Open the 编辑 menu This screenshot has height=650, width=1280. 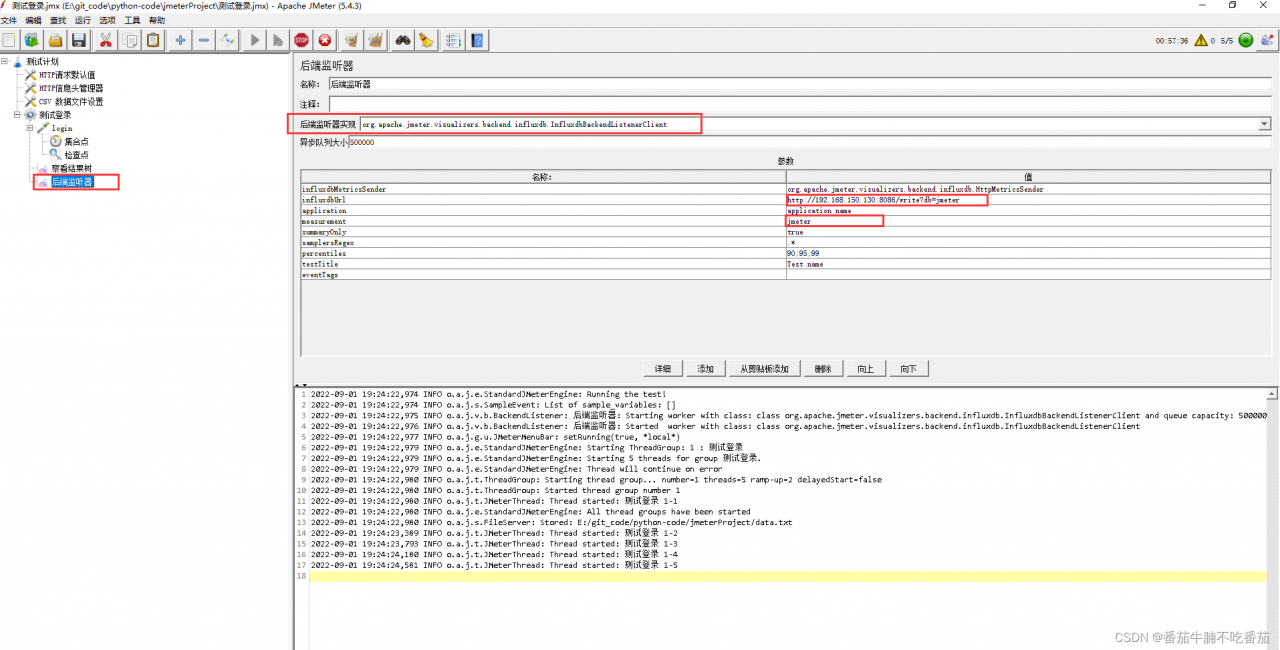pos(34,21)
